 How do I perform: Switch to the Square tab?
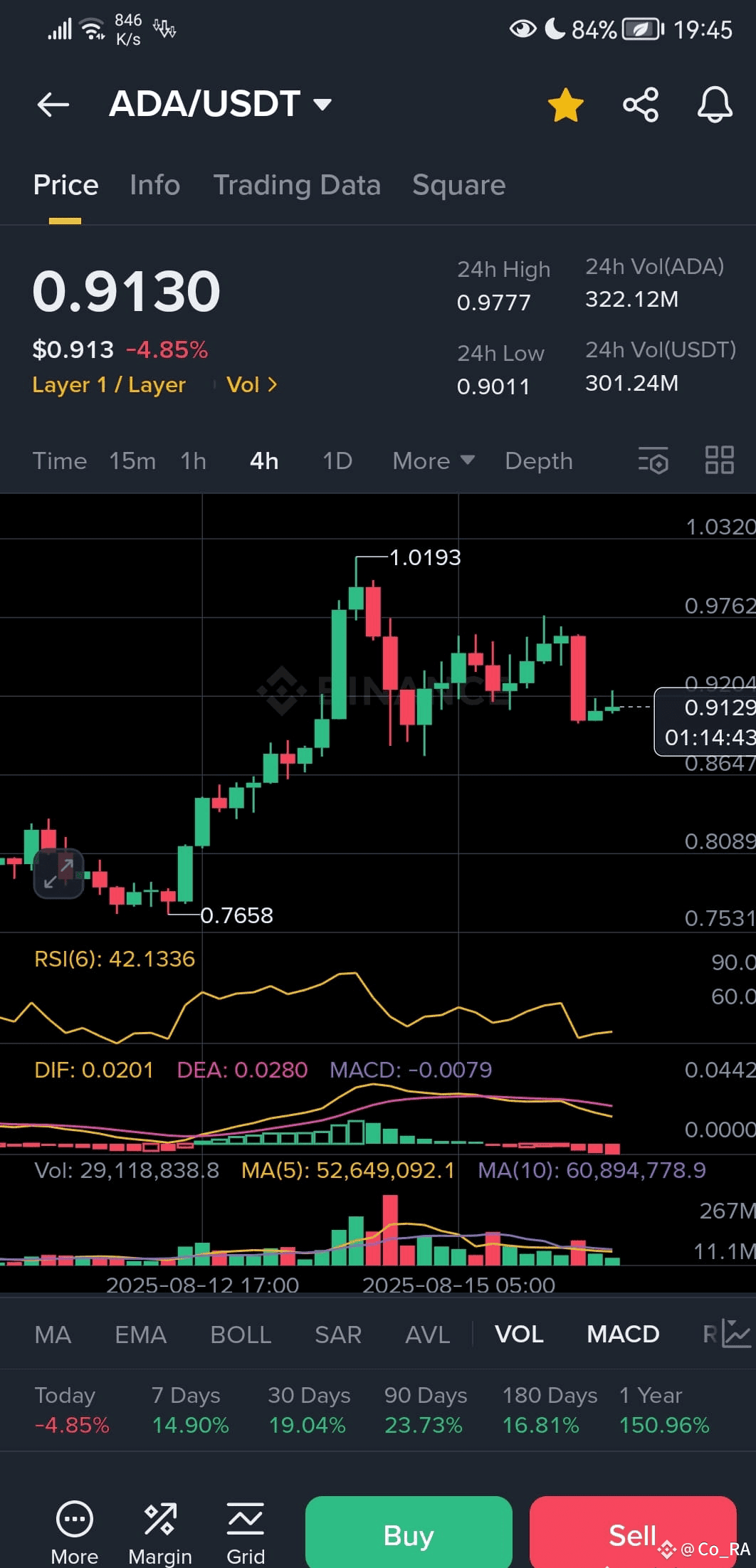coord(458,185)
